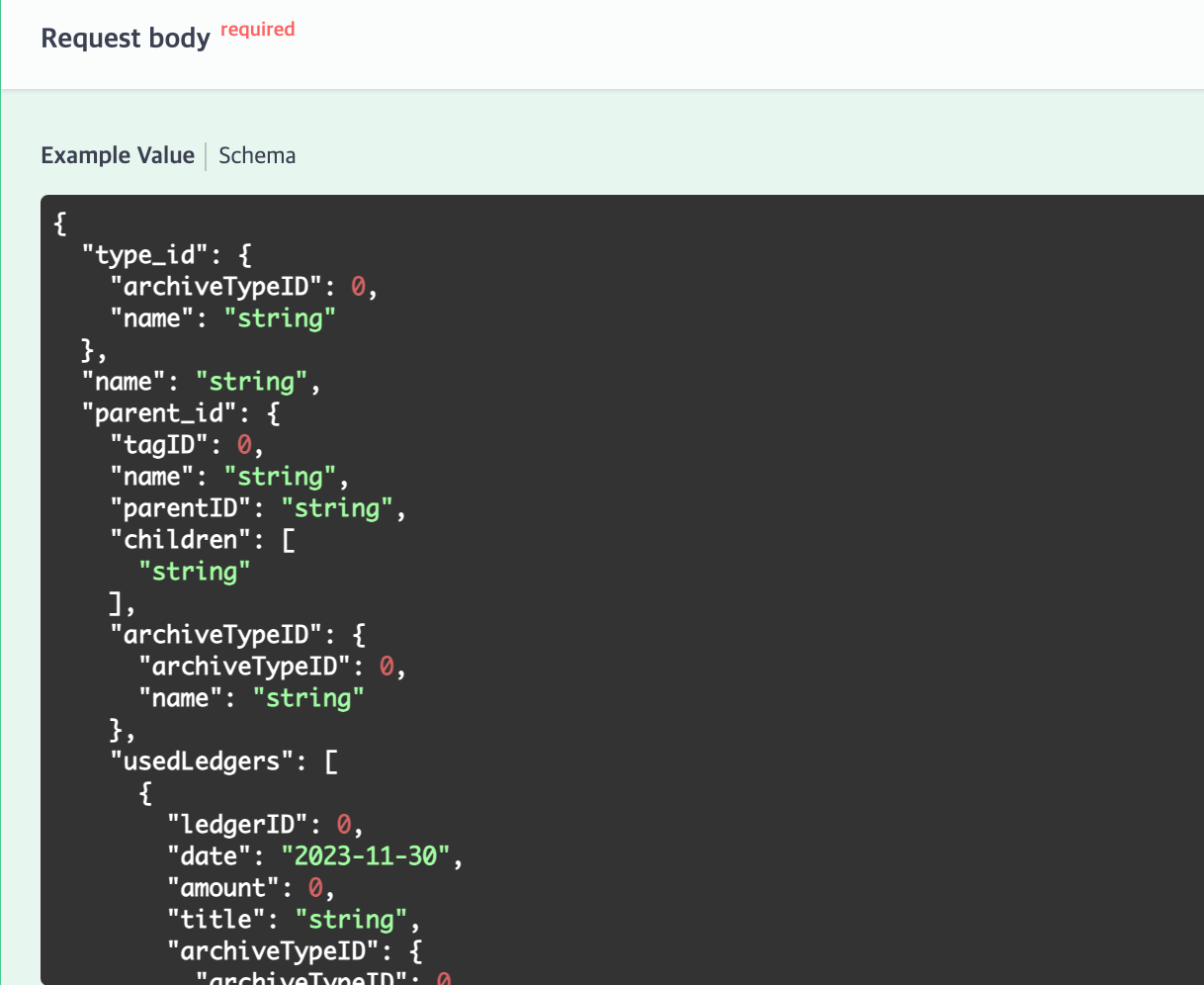Click the string inside children array
This screenshot has width=1204, height=985.
coord(197,571)
